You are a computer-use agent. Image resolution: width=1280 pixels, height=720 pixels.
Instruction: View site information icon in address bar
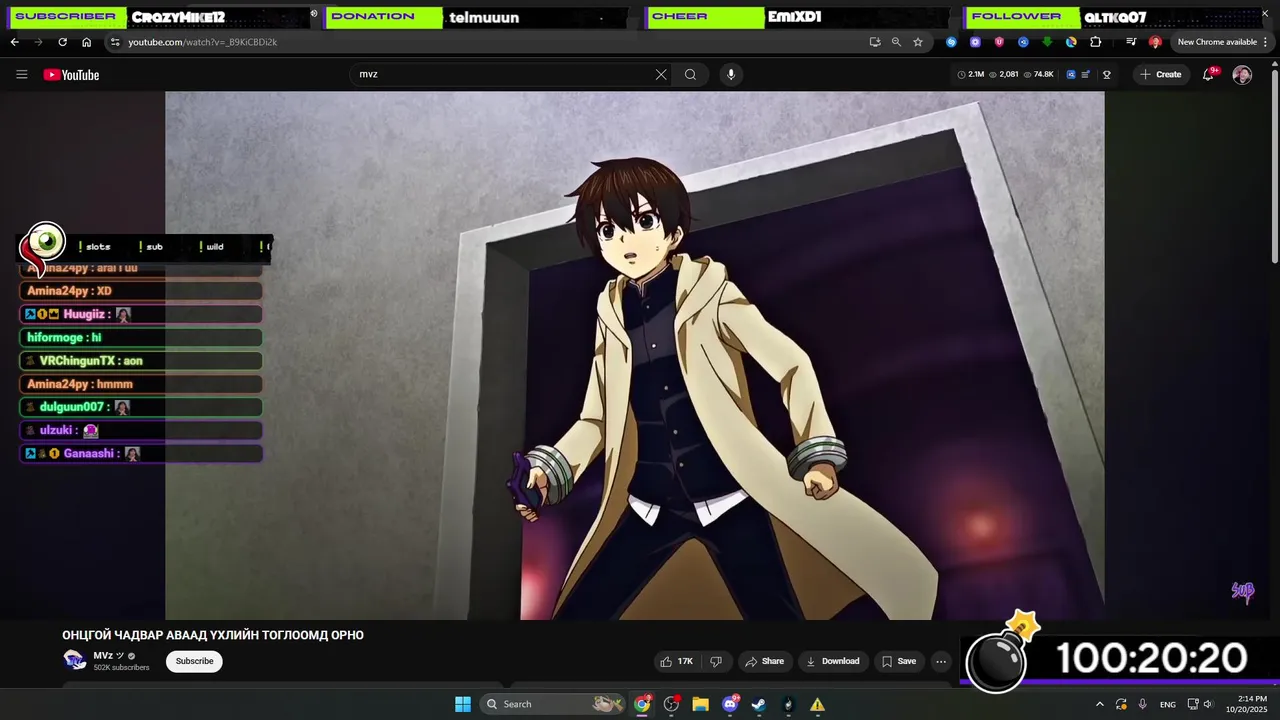115,42
